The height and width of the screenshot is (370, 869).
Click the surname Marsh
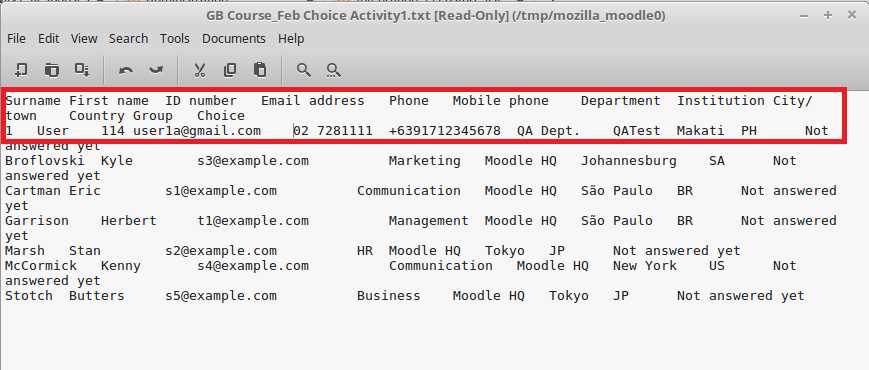25,250
